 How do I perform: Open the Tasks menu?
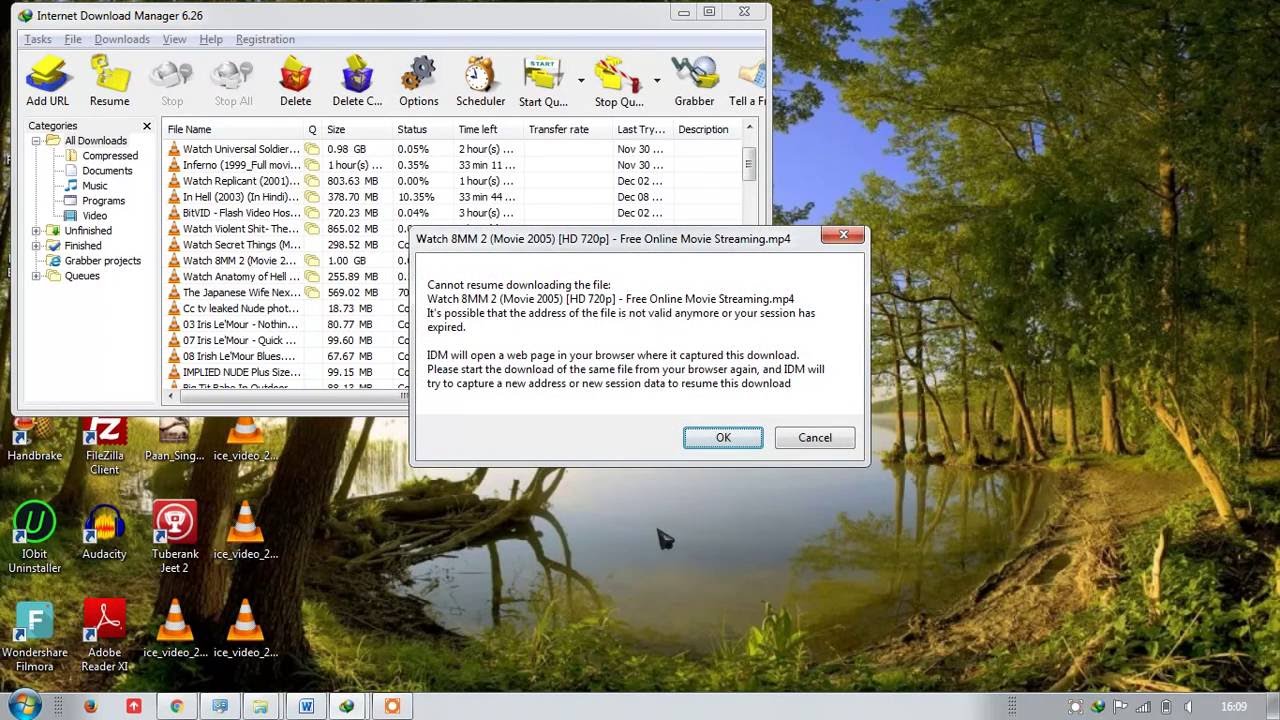pos(38,39)
